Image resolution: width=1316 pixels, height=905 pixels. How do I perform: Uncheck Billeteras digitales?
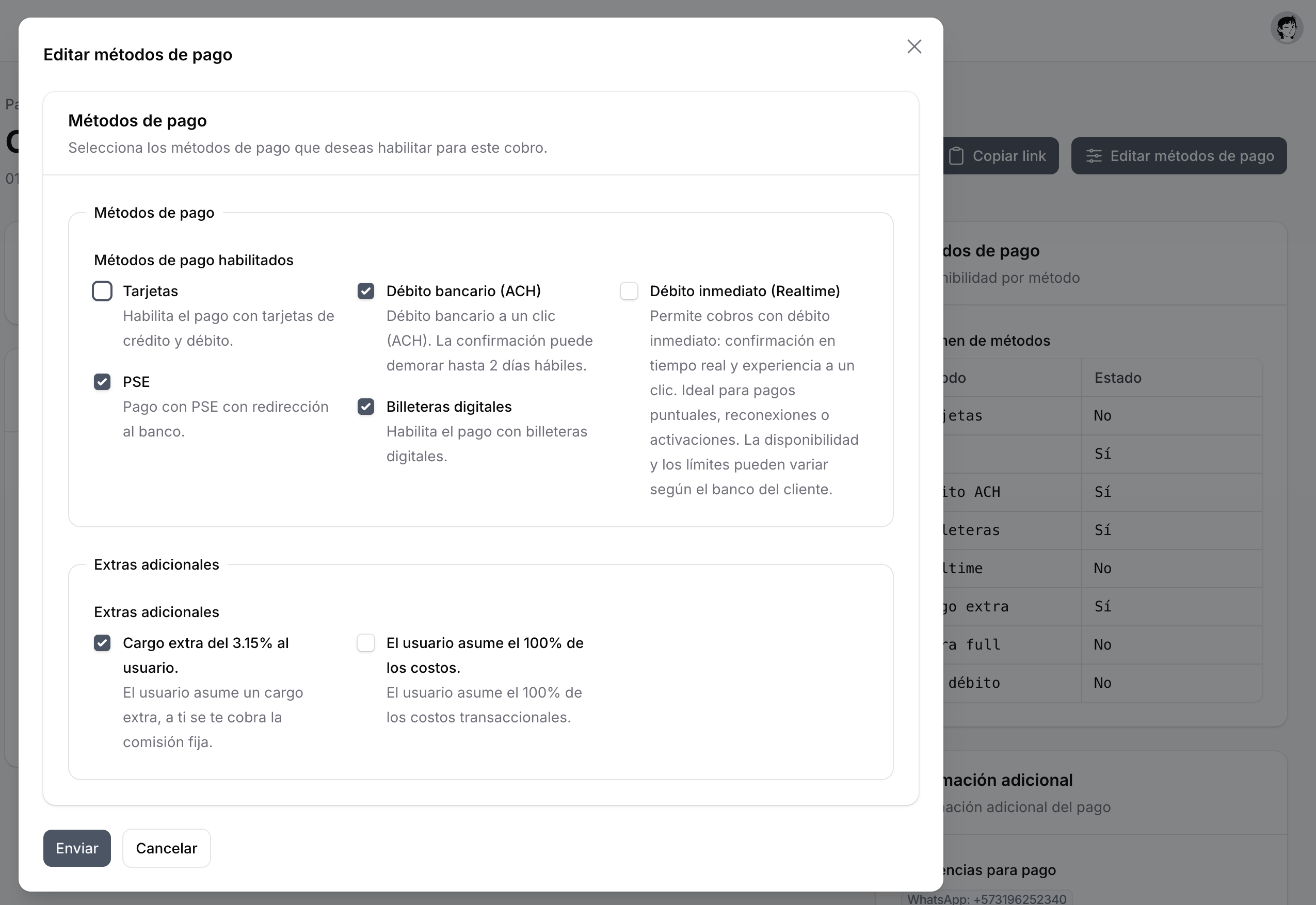pyautogui.click(x=366, y=407)
